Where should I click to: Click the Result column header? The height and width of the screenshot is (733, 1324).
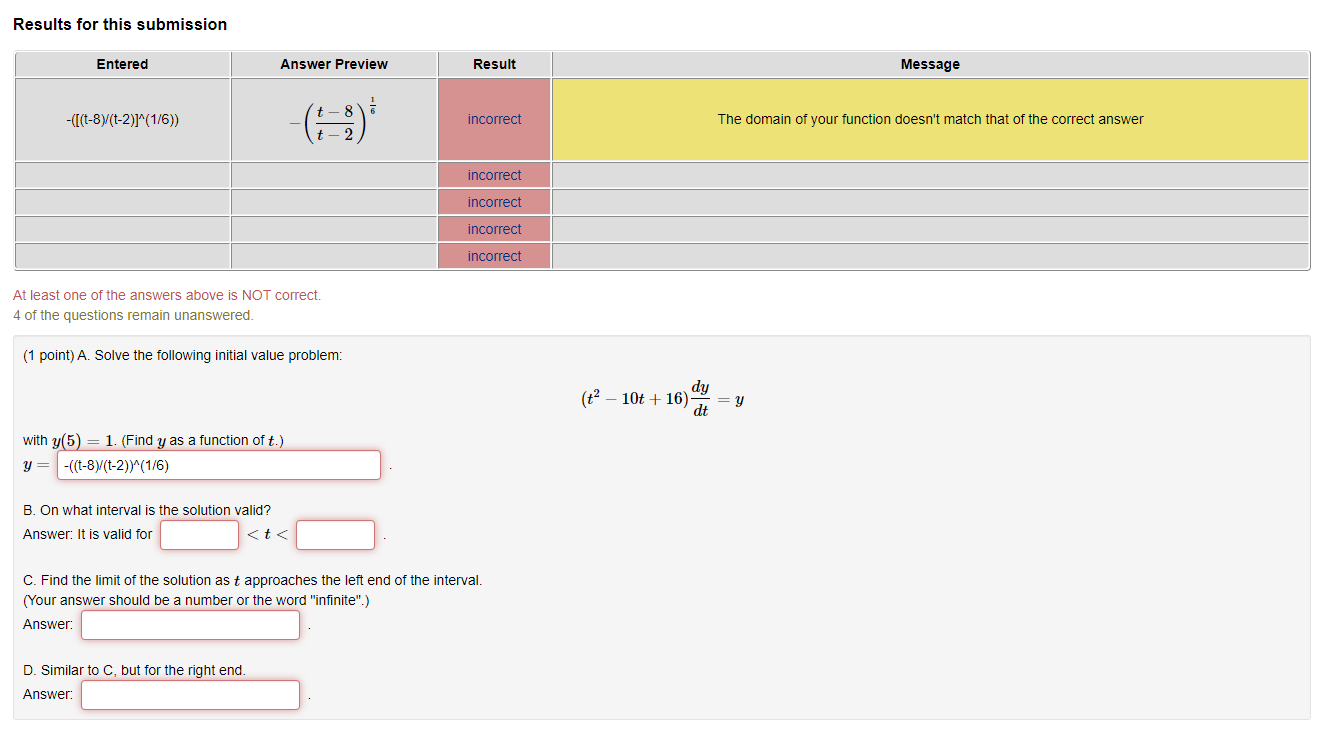coord(494,64)
